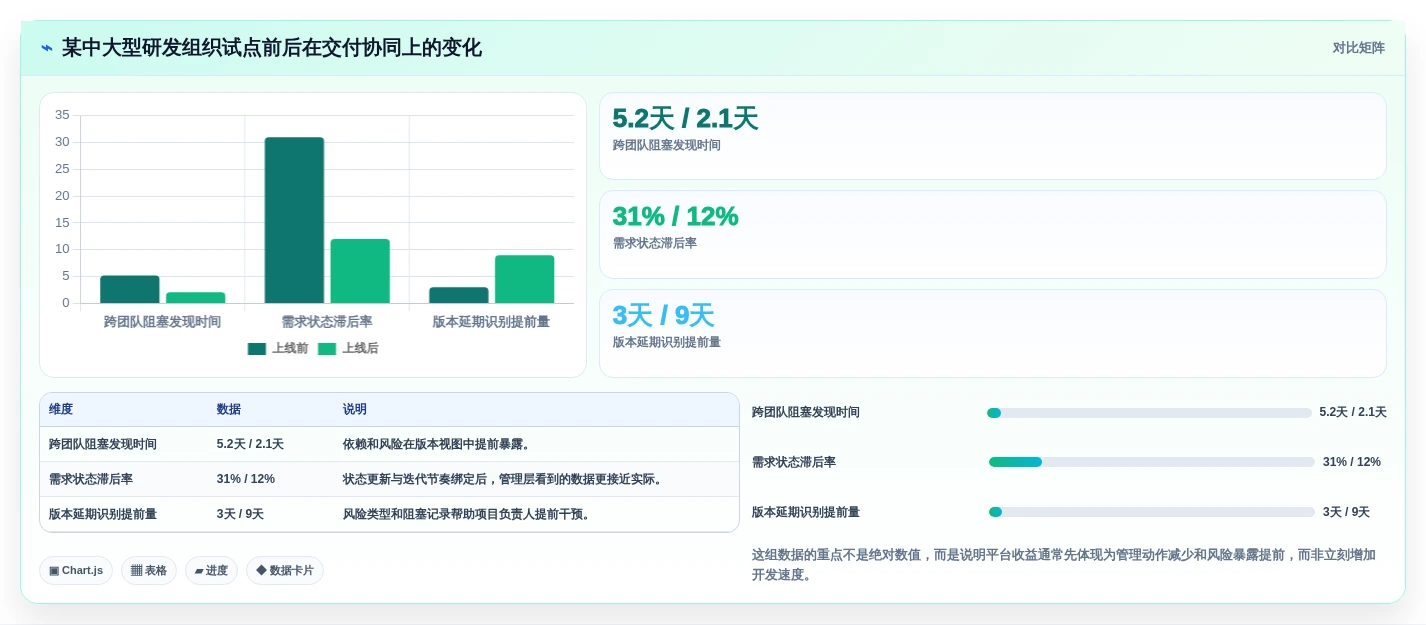
Task: Click the 5.2天 / 2.1天 card value
Action: 685,119
